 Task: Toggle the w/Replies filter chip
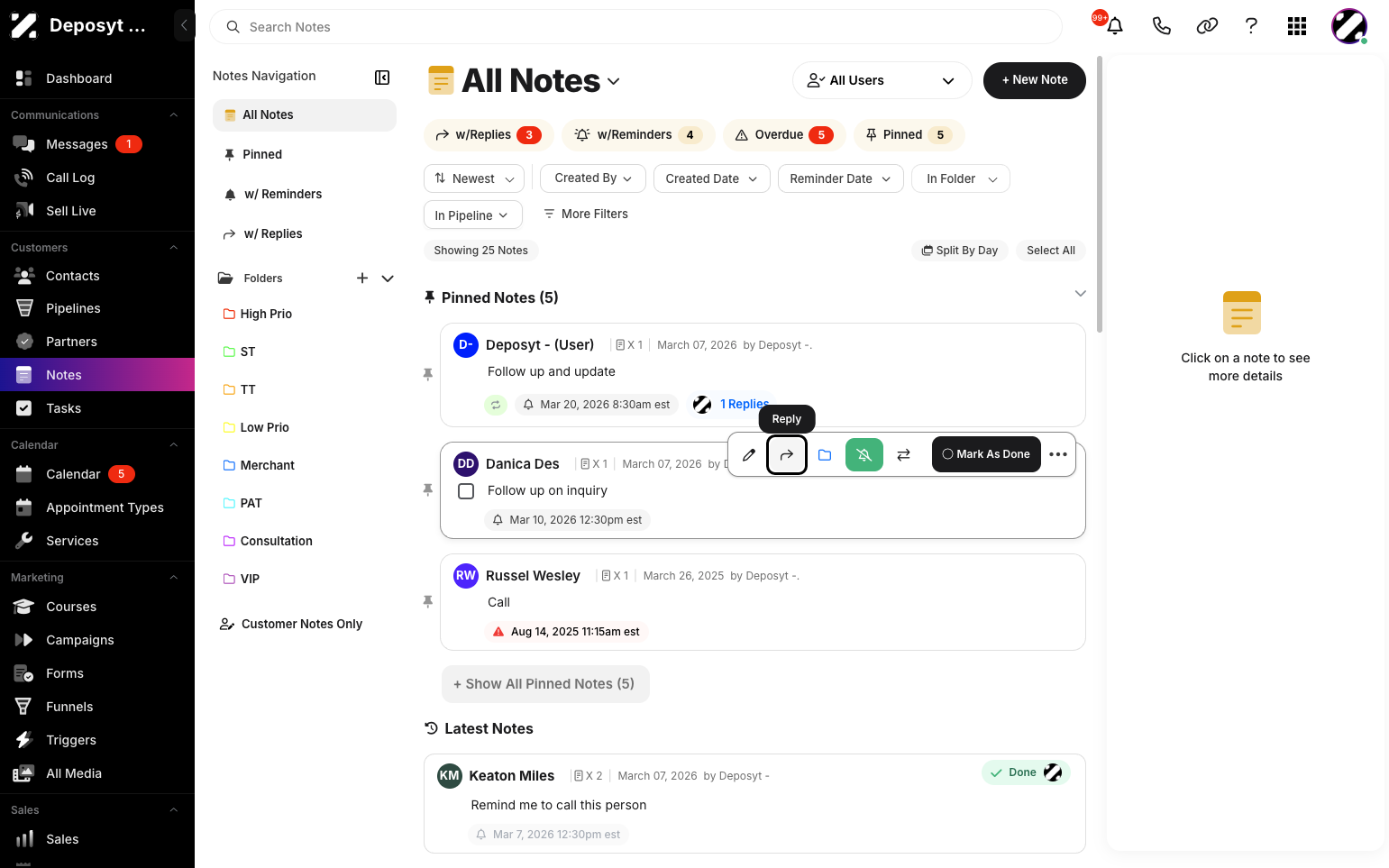(x=487, y=135)
